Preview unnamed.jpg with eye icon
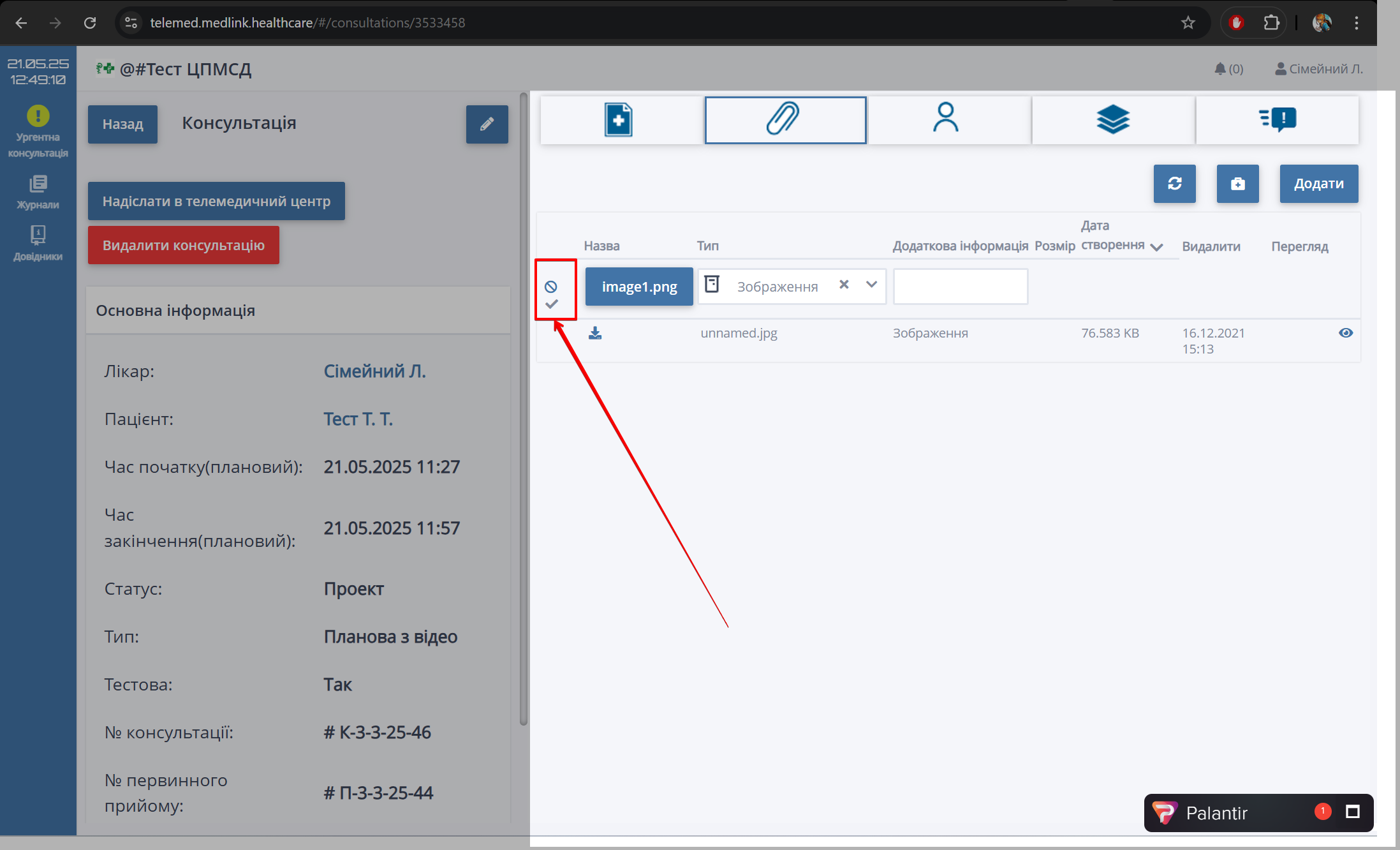This screenshot has width=1400, height=850. (1345, 333)
